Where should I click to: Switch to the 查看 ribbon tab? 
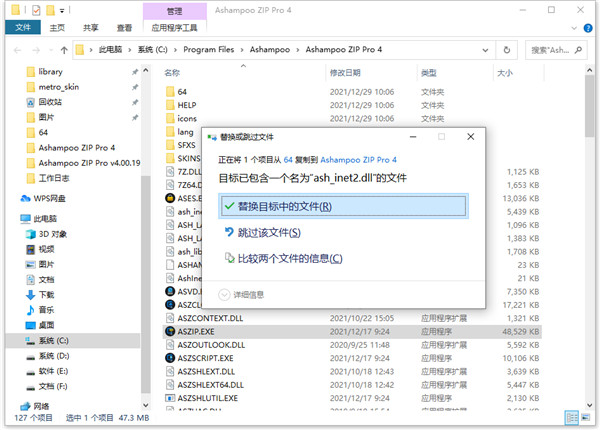[x=124, y=28]
